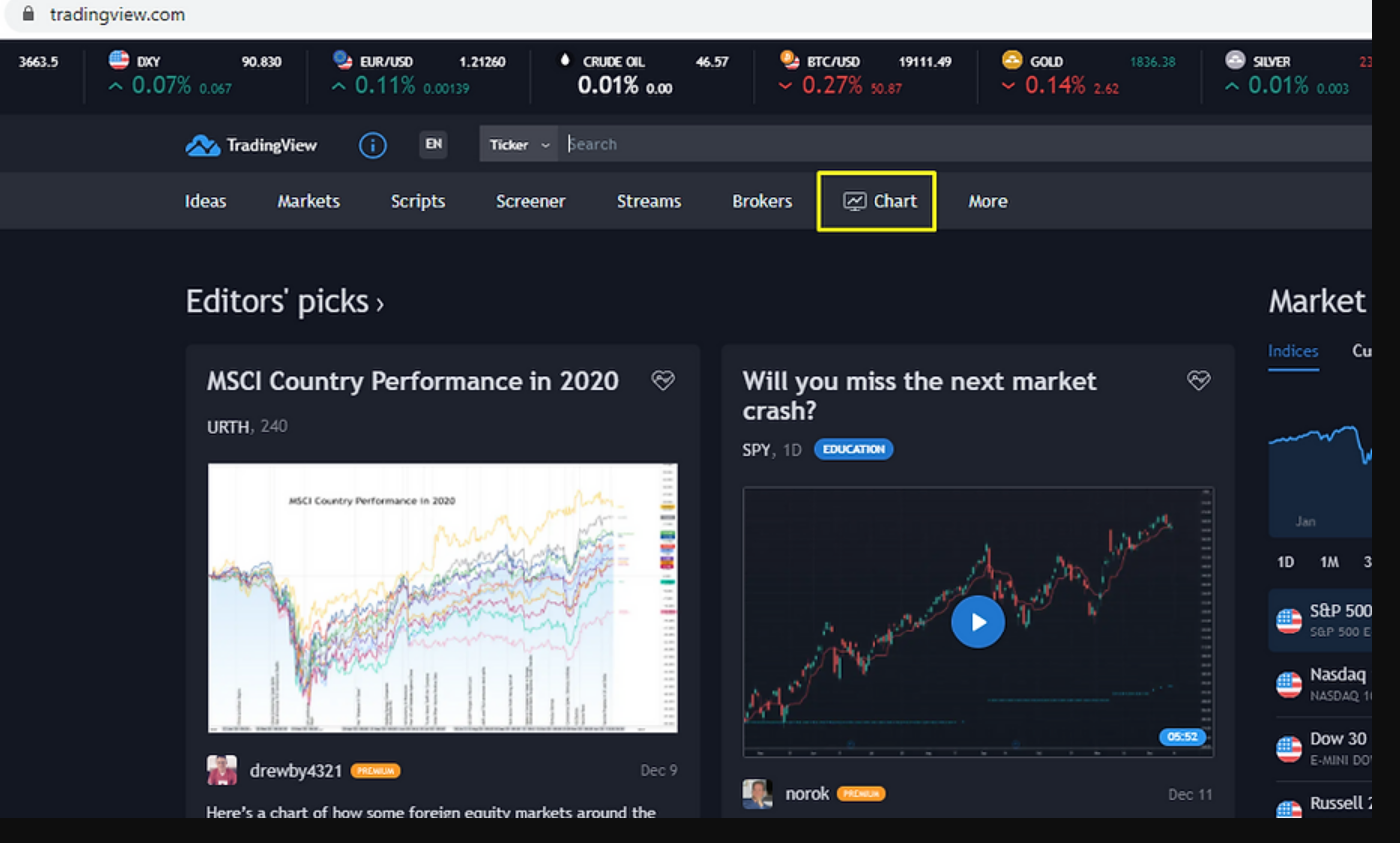Click the Gold ticker icon
The height and width of the screenshot is (843, 1400).
point(1012,60)
